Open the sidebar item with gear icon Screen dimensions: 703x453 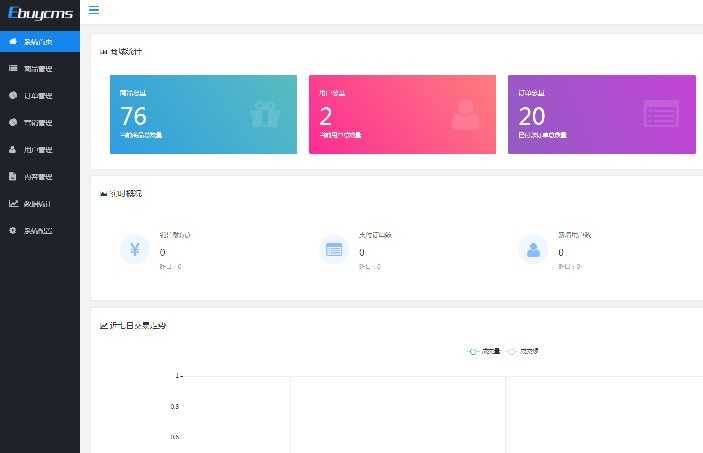coord(40,231)
